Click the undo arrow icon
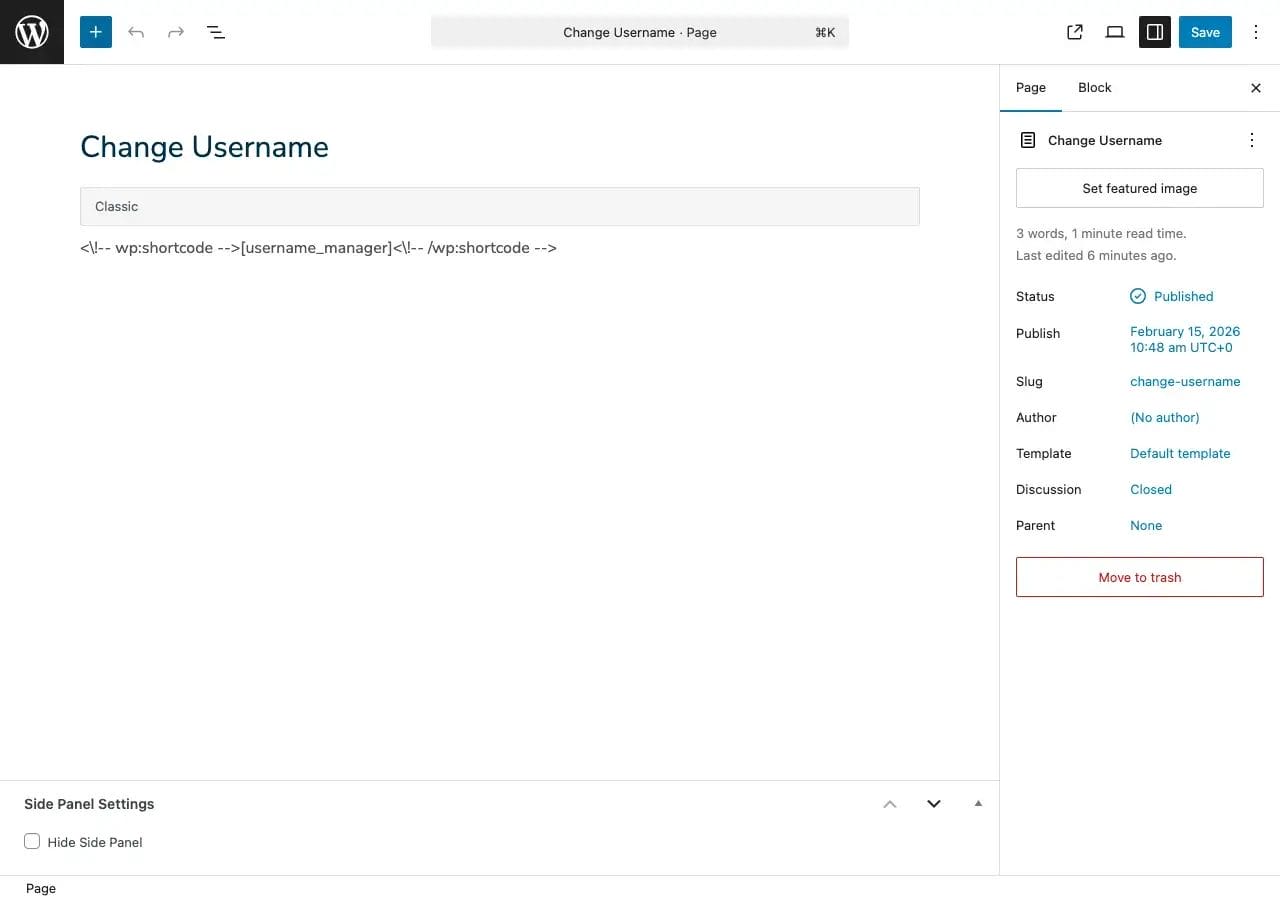The image size is (1280, 900). (136, 32)
